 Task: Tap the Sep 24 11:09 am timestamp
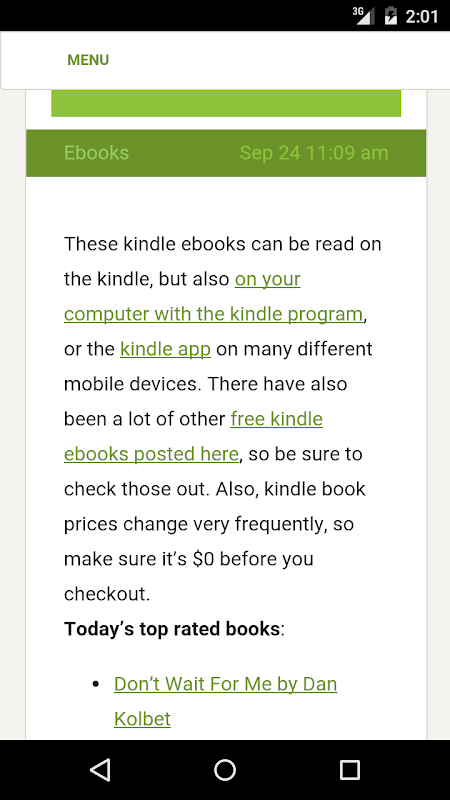click(x=314, y=153)
